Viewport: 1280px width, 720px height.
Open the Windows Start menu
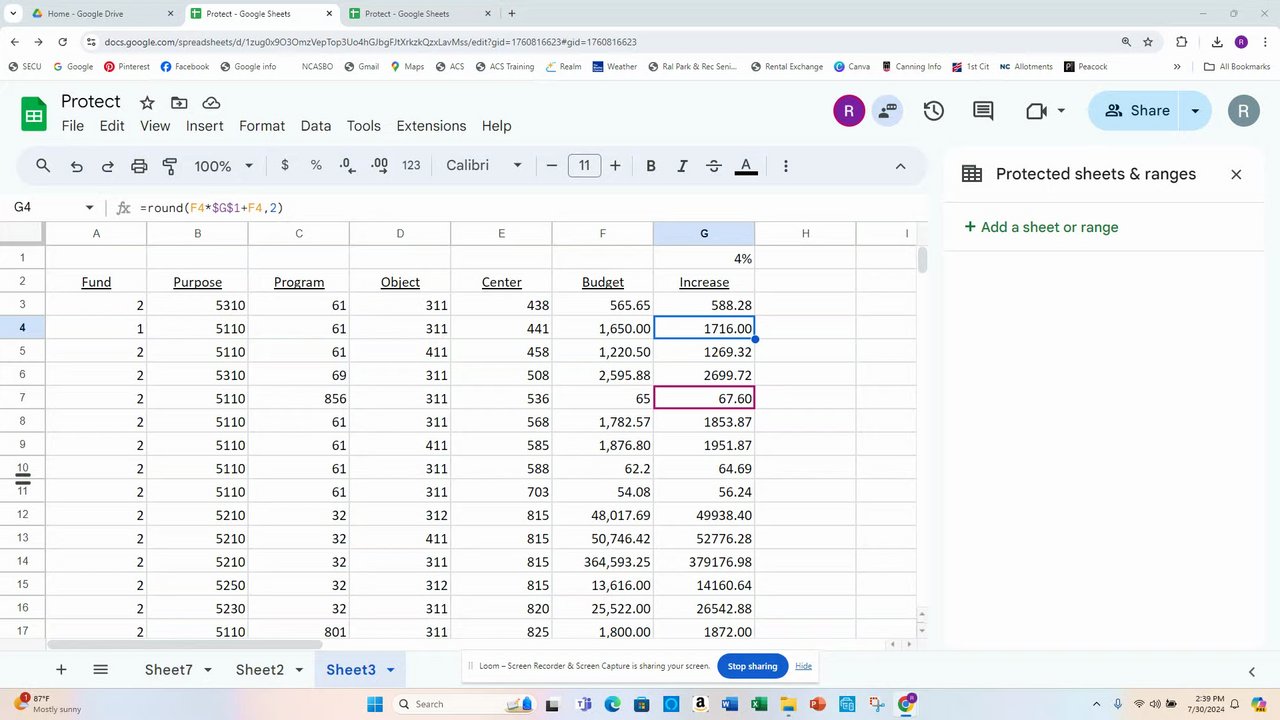375,704
